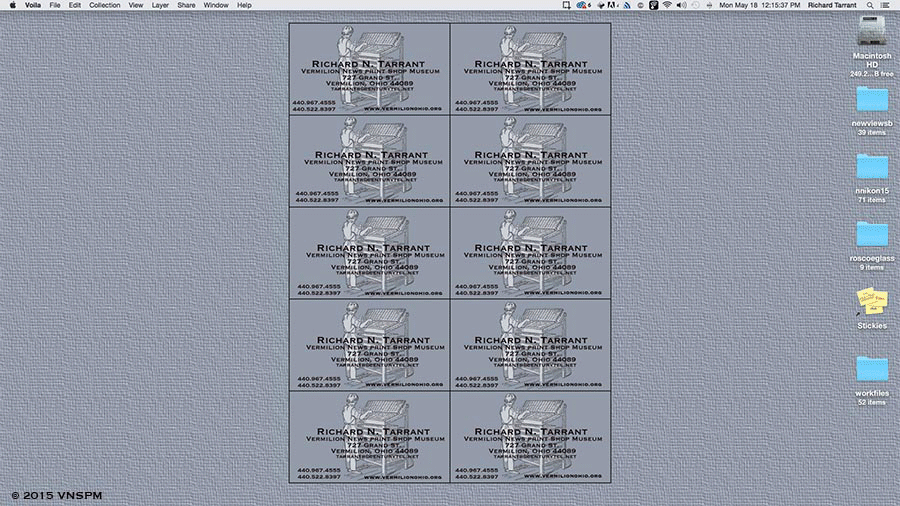Select the roscoeglass folder
Viewport: 900px width, 506px height.
tap(872, 235)
